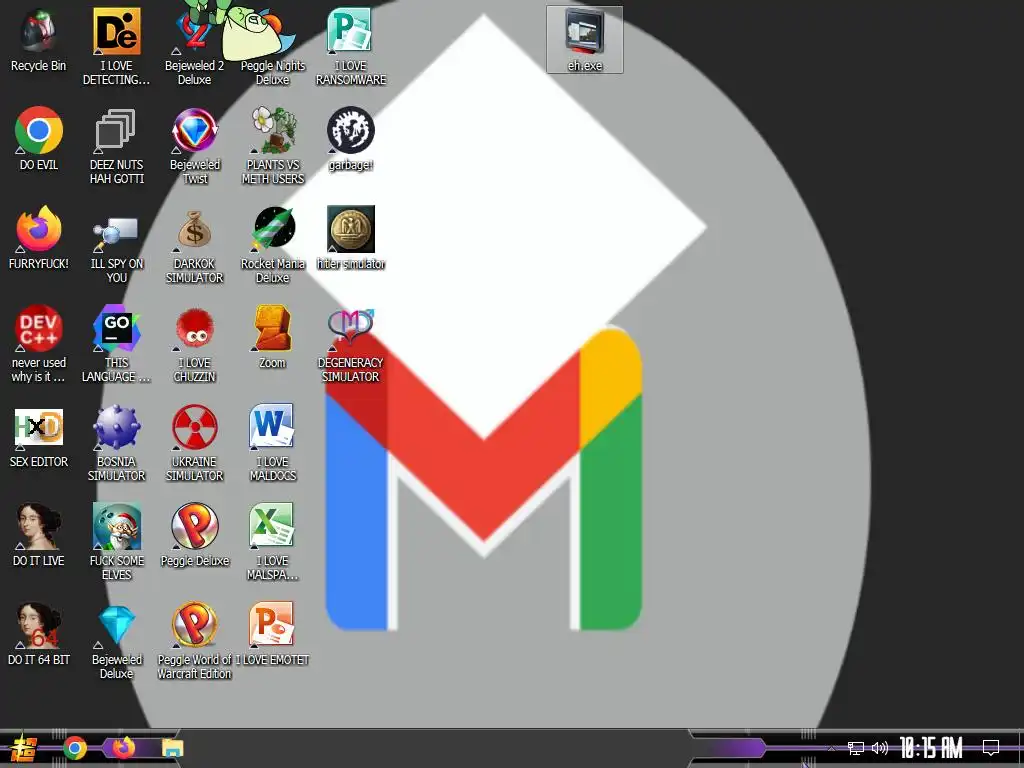The width and height of the screenshot is (1024, 768).
Task: Open the 'DEGENERACY SIMULATOR' heart icon
Action: pos(351,344)
